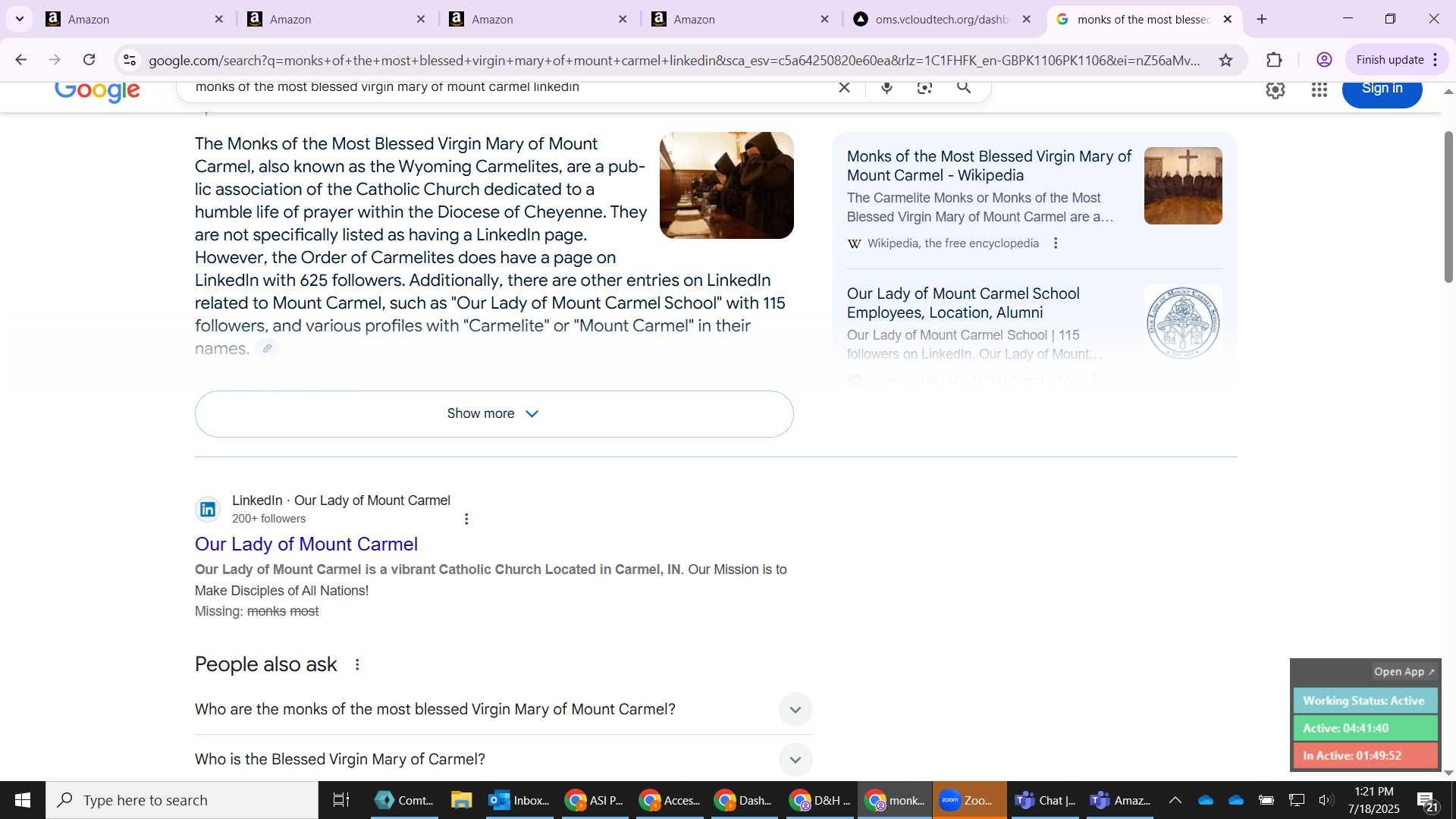Click the AI overview link chain icon
Screen dimensions: 1456x819
click(267, 349)
